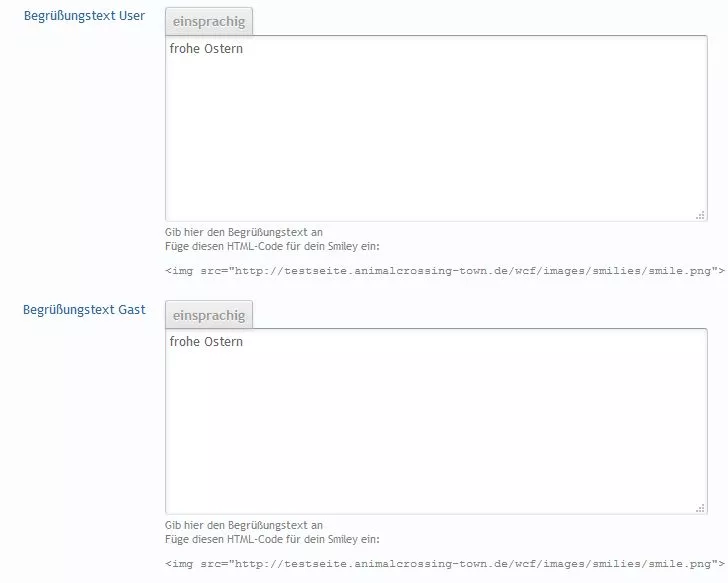Select the einsprachig tab for Begrüßungstext User

tap(209, 22)
